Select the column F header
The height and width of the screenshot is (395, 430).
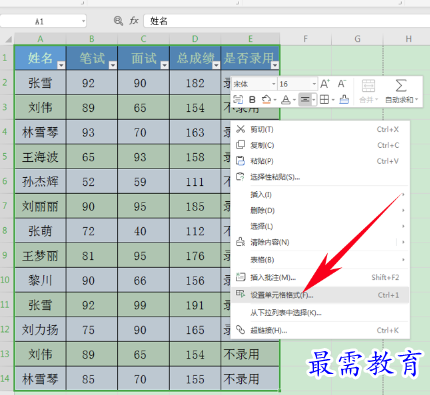(305, 39)
